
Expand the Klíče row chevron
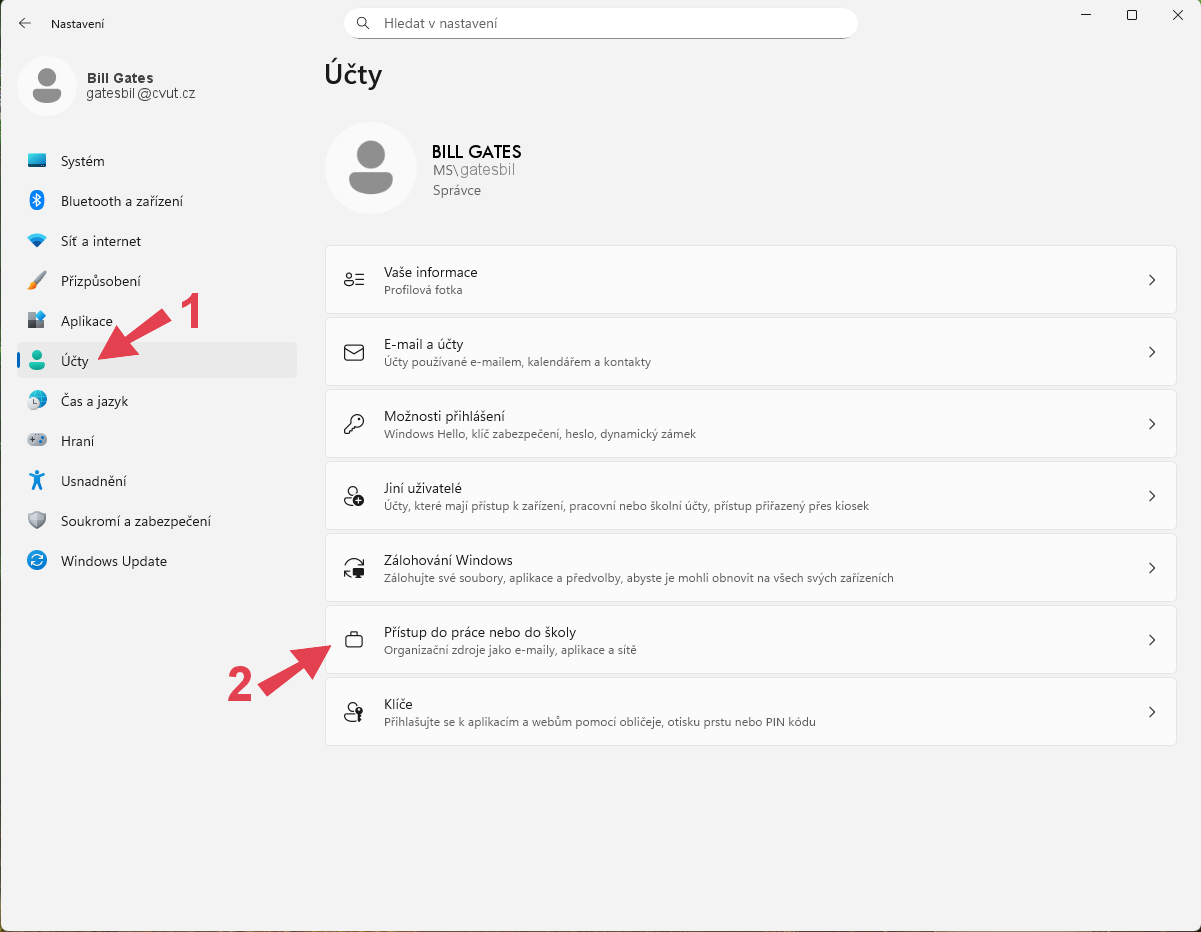(x=1152, y=712)
